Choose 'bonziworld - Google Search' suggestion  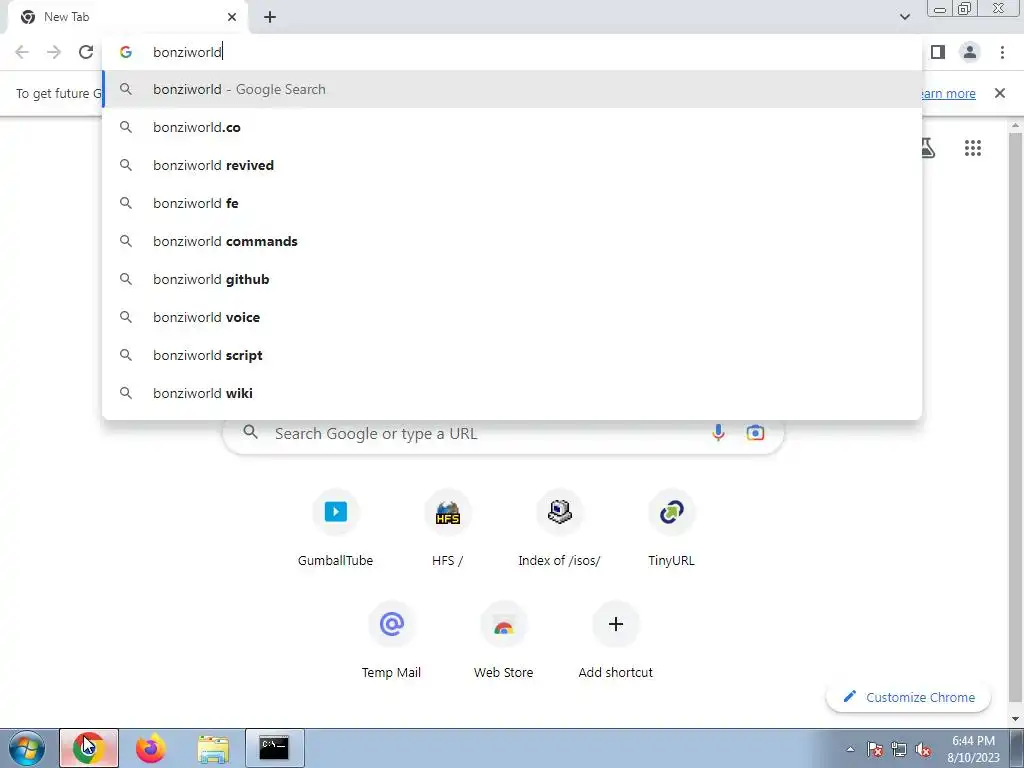(512, 89)
